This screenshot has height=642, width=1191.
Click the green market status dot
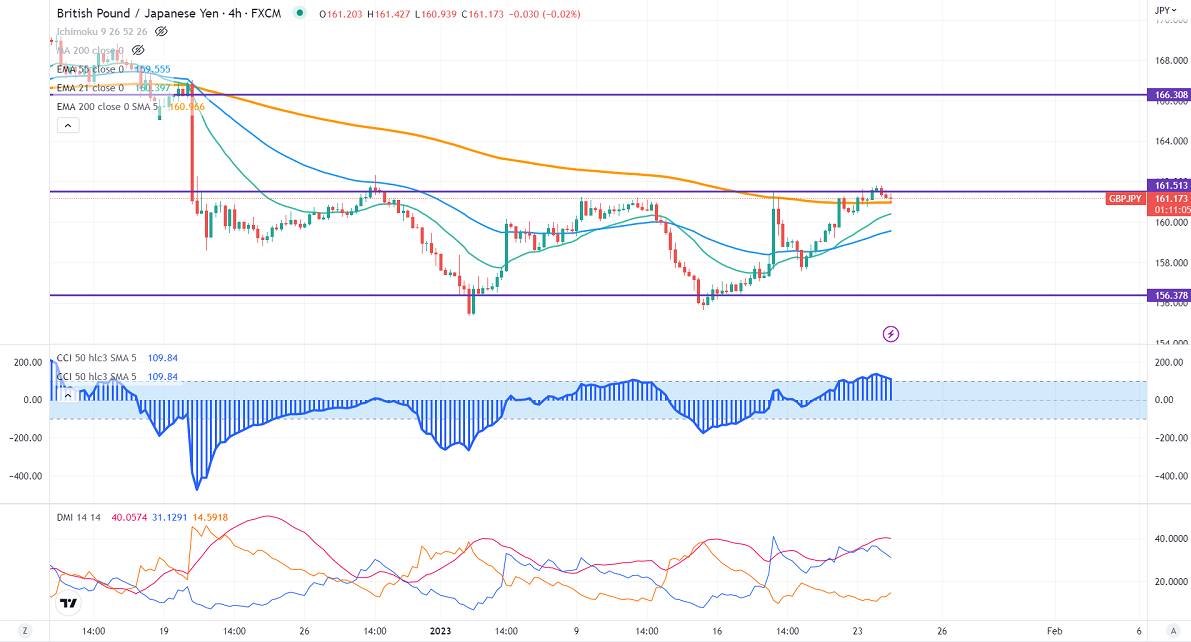point(300,14)
